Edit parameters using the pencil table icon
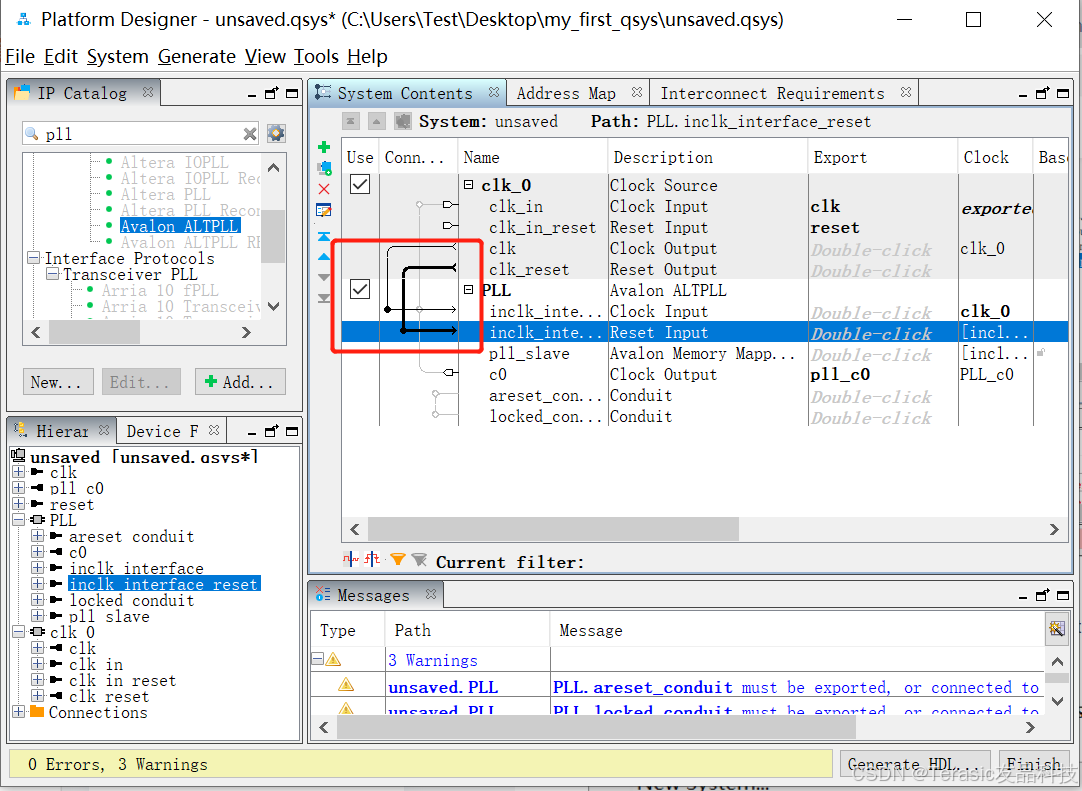The image size is (1082, 791). 324,211
